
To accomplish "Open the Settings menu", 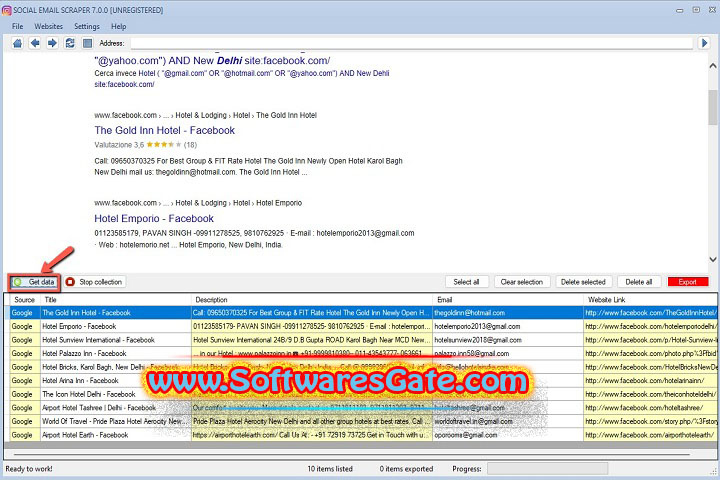I will (x=87, y=27).
